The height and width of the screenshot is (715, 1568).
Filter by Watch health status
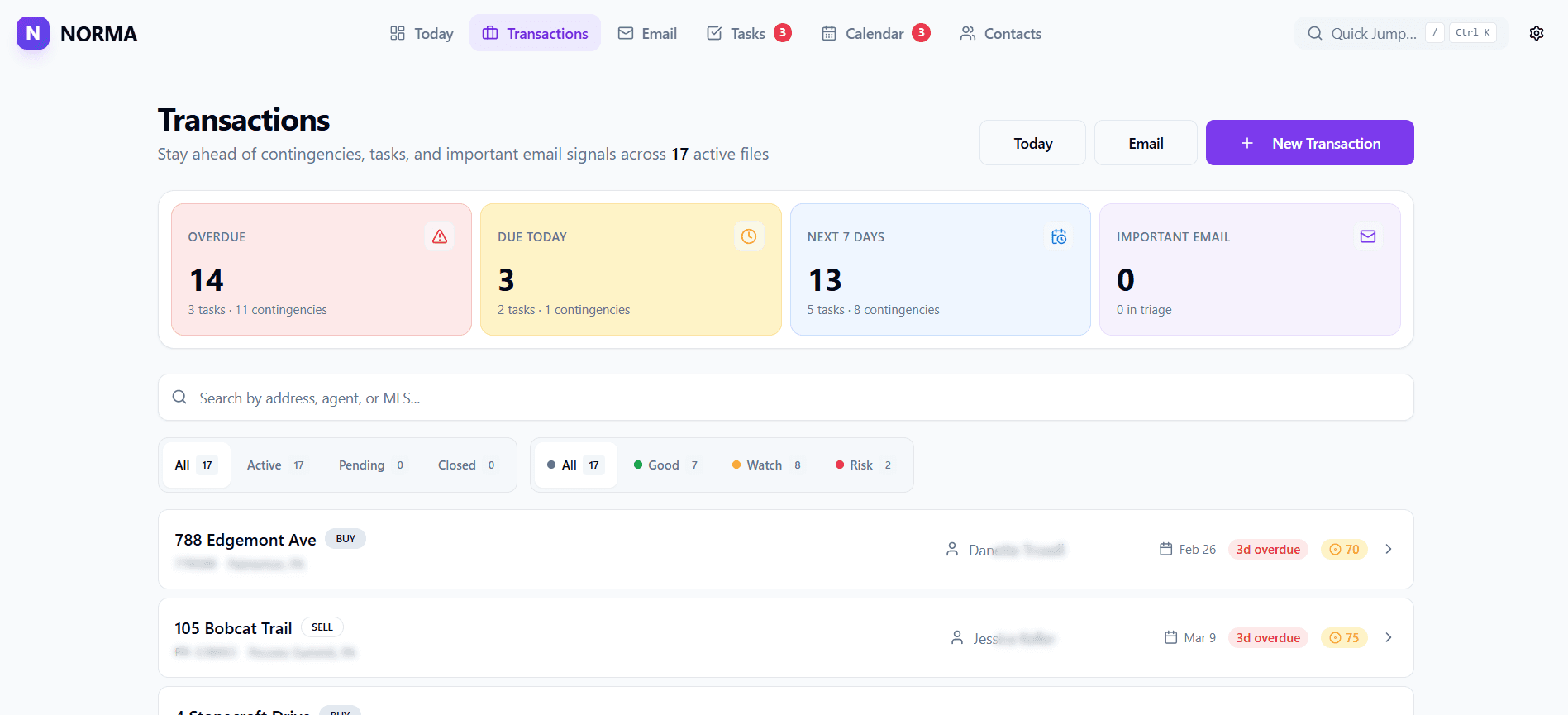click(x=765, y=465)
